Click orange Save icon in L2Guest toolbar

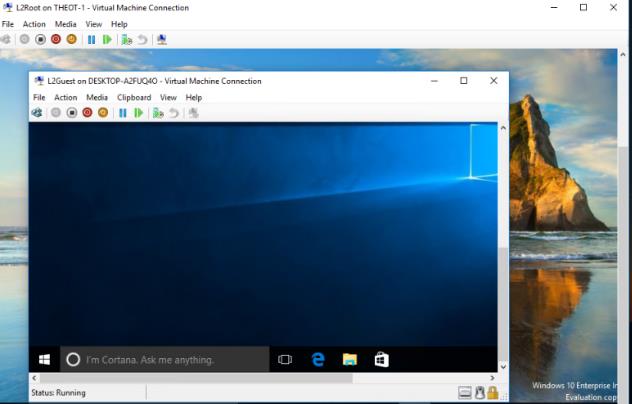(x=103, y=113)
